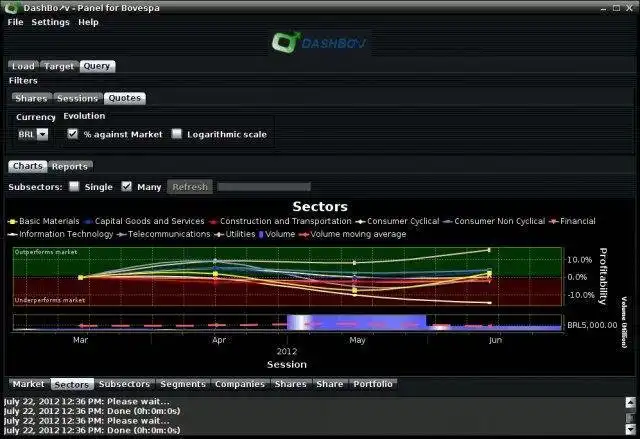640x439 pixels.
Task: Click the BRL5,000.00 volume axis label
Action: (x=592, y=325)
